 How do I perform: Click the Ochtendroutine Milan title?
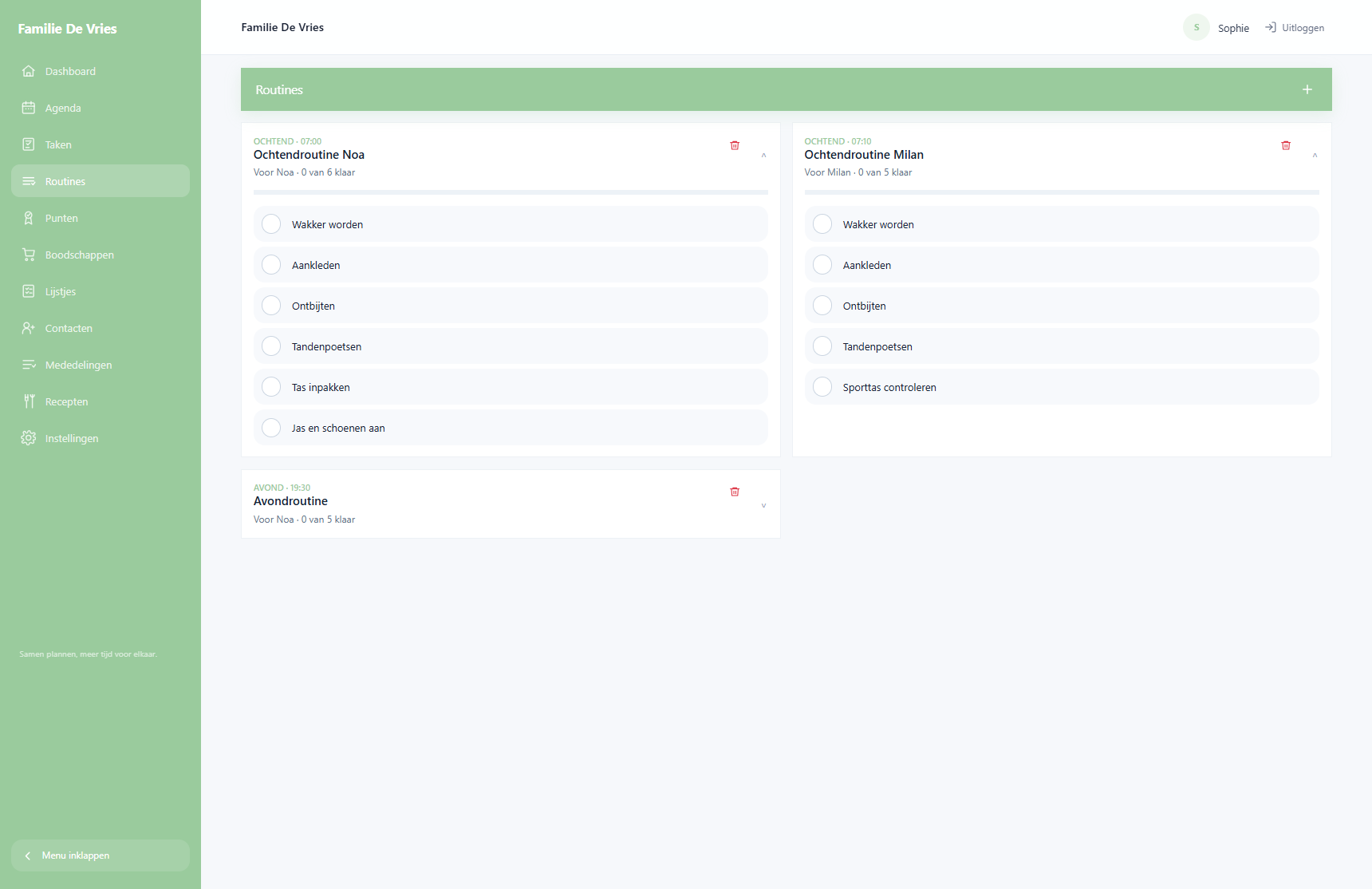(x=864, y=155)
